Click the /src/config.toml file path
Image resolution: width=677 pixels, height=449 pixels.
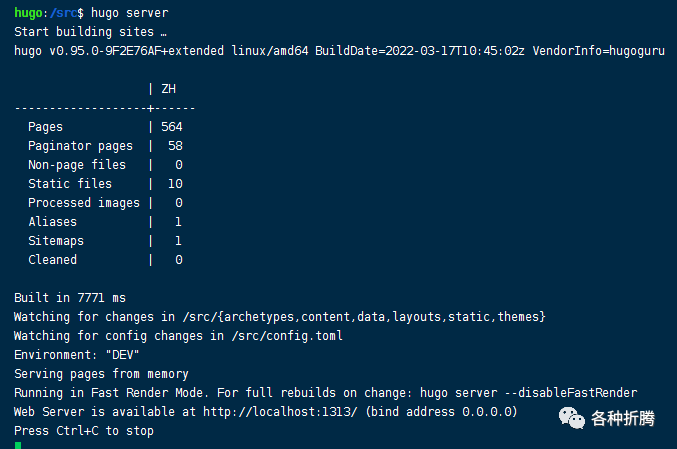click(x=288, y=335)
